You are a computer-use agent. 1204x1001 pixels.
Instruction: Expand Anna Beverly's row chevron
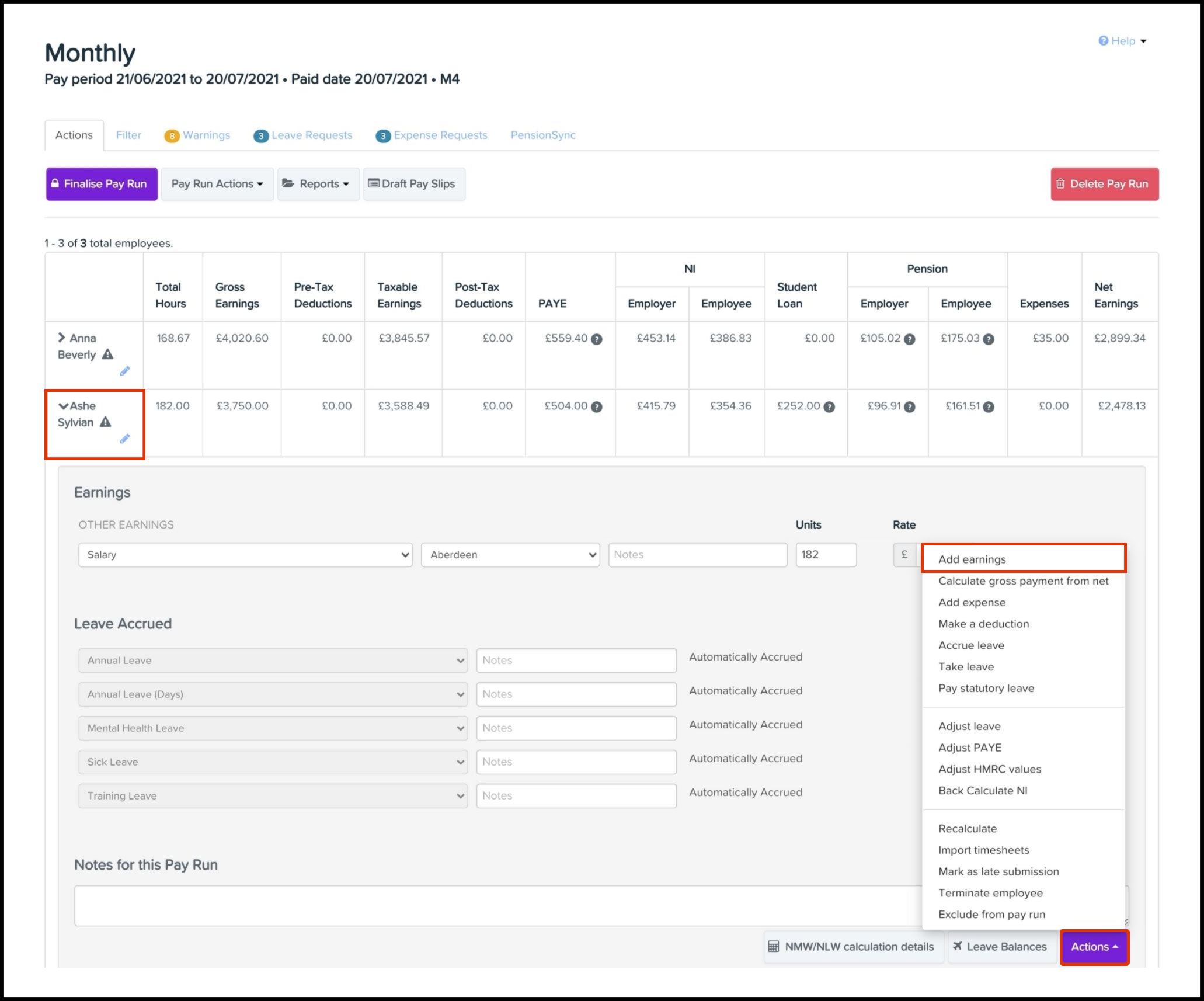[x=61, y=338]
